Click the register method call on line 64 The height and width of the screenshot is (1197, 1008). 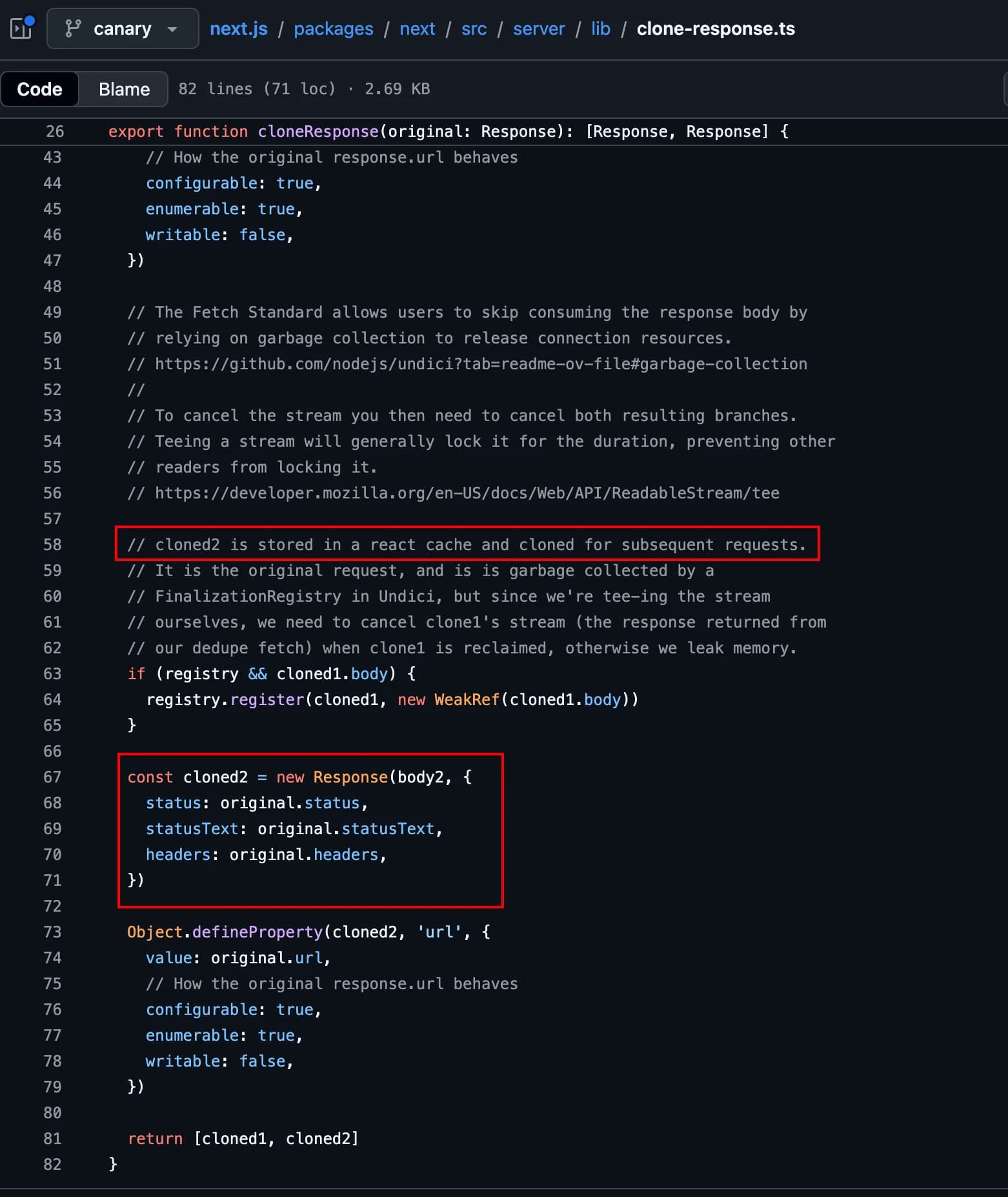(267, 700)
